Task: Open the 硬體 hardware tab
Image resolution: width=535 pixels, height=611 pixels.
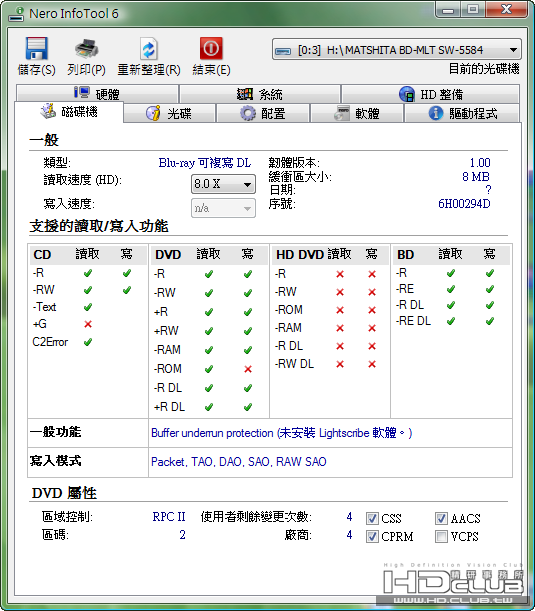Action: (x=97, y=94)
